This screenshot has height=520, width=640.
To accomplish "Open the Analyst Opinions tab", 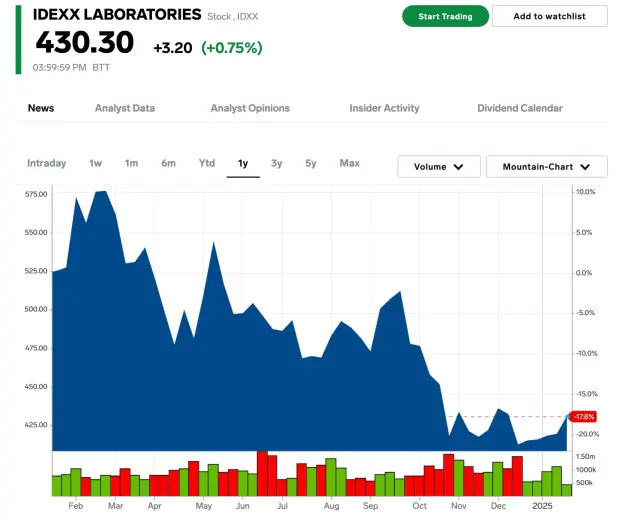I will tap(250, 108).
